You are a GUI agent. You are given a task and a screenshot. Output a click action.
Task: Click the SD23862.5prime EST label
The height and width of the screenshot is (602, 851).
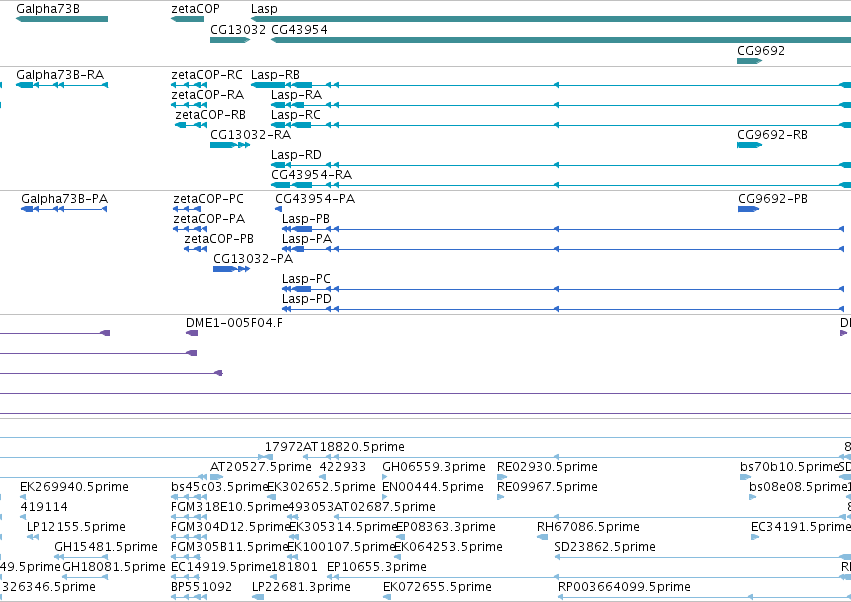click(605, 547)
